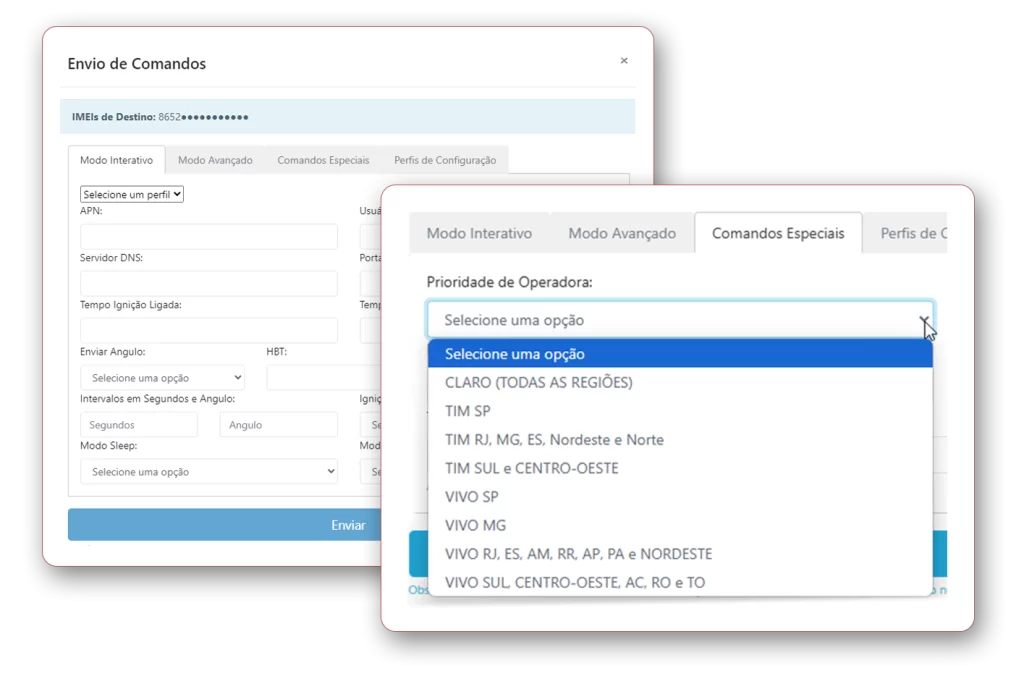Select Comandos Especiais tab in front panel

pyautogui.click(x=778, y=233)
